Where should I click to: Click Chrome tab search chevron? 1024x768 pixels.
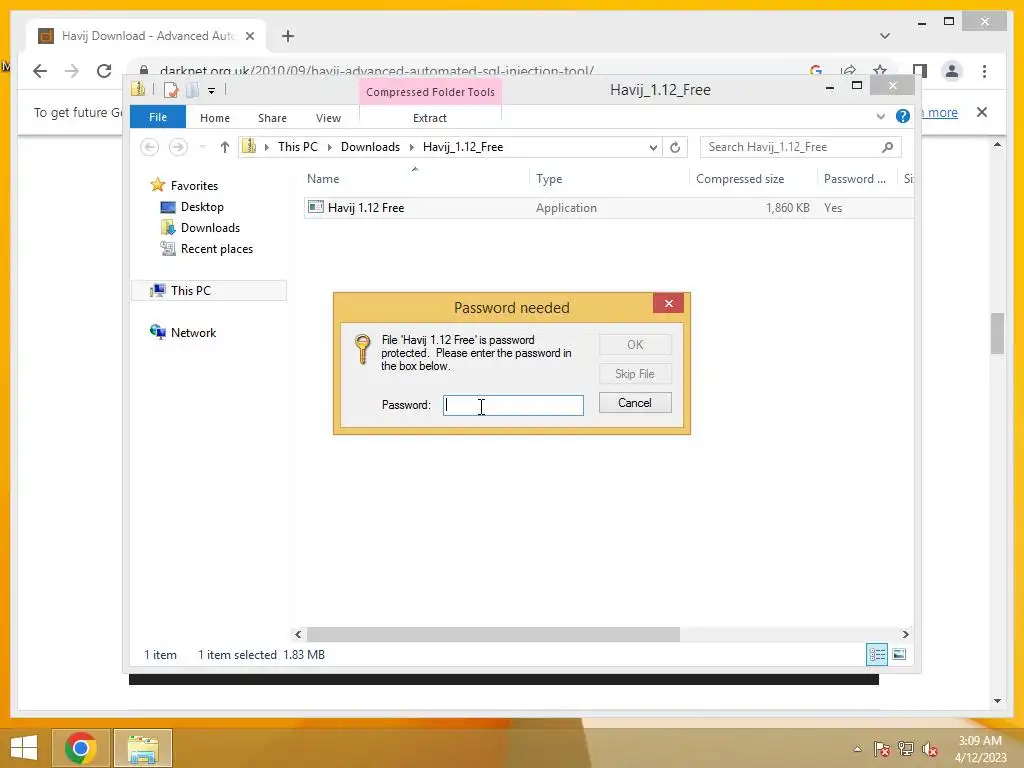coord(885,36)
